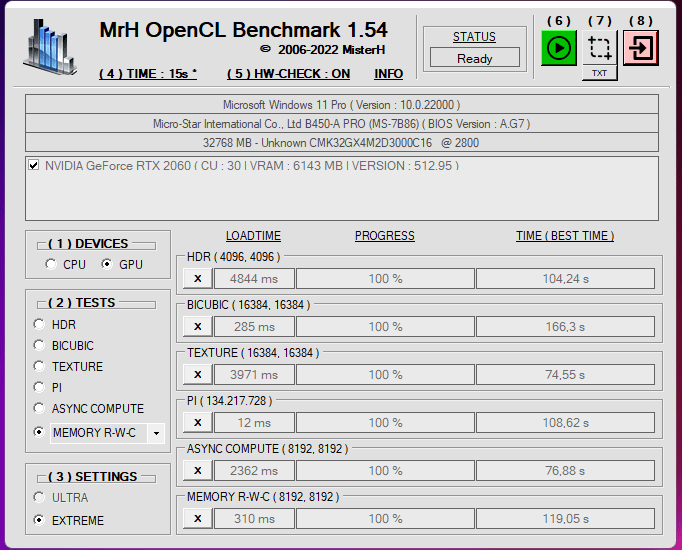Clear the PI result with X button
682x550 pixels.
(x=198, y=423)
